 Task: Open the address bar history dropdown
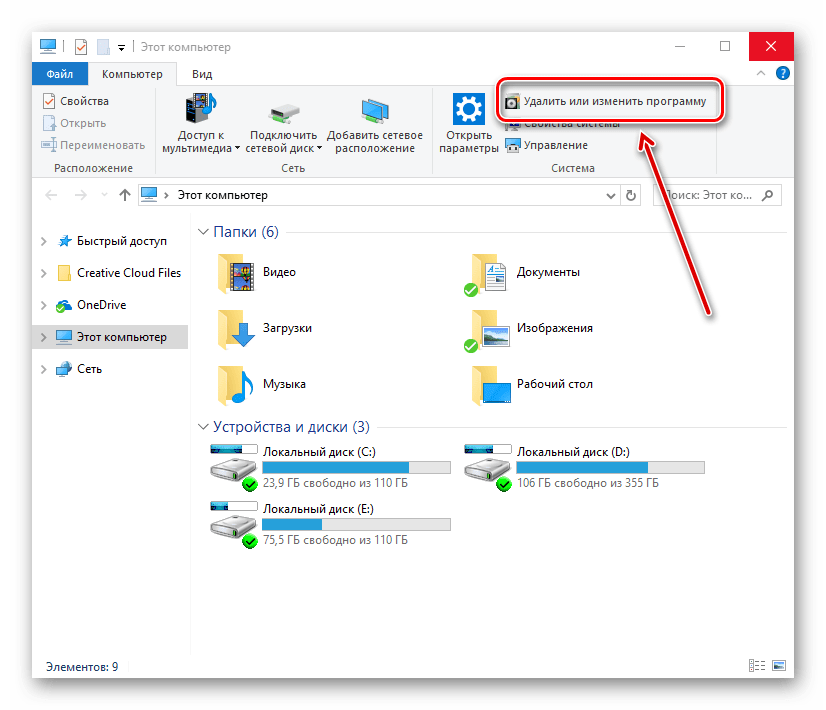(611, 196)
